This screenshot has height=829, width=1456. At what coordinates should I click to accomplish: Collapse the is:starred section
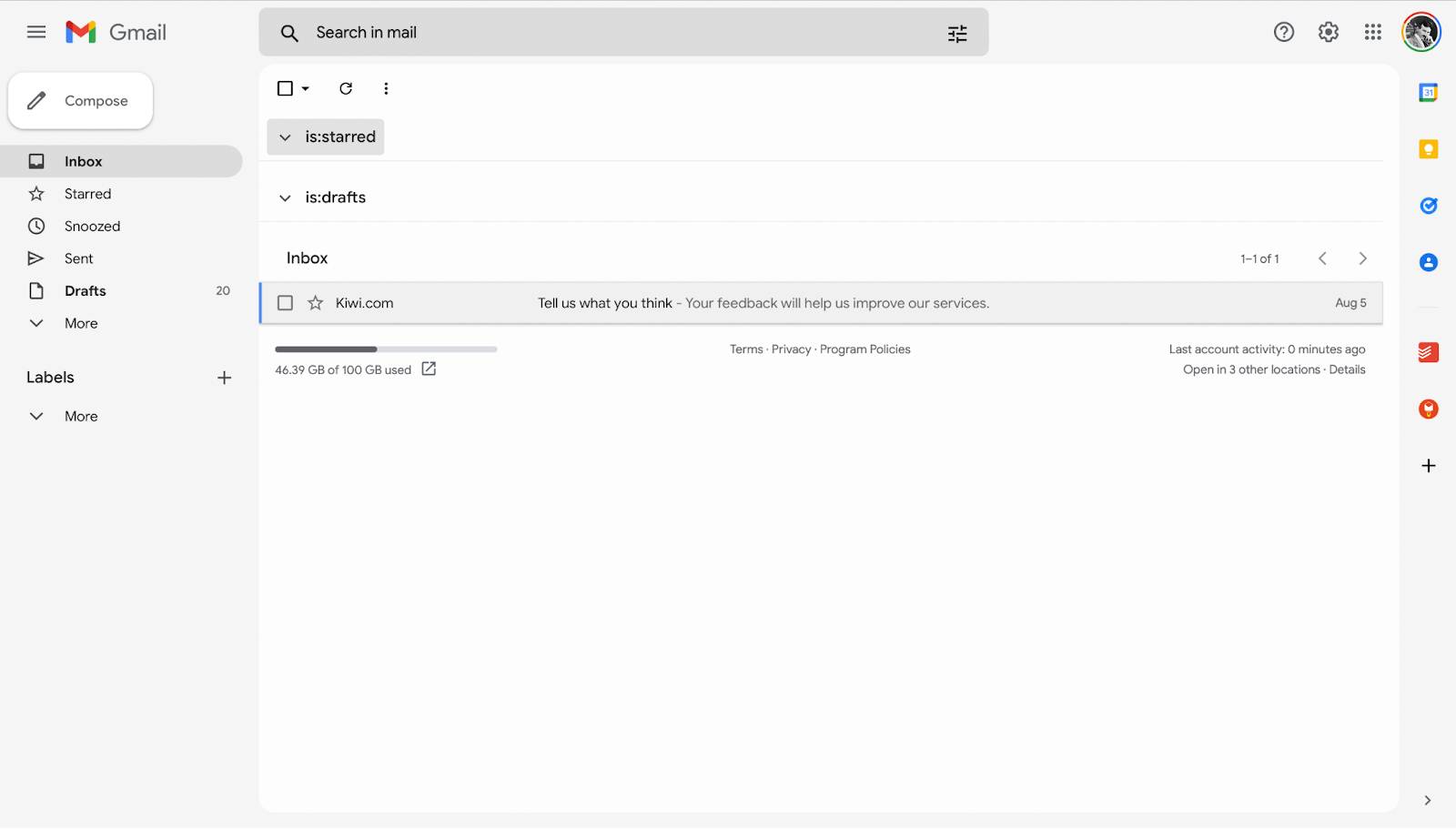tap(285, 137)
